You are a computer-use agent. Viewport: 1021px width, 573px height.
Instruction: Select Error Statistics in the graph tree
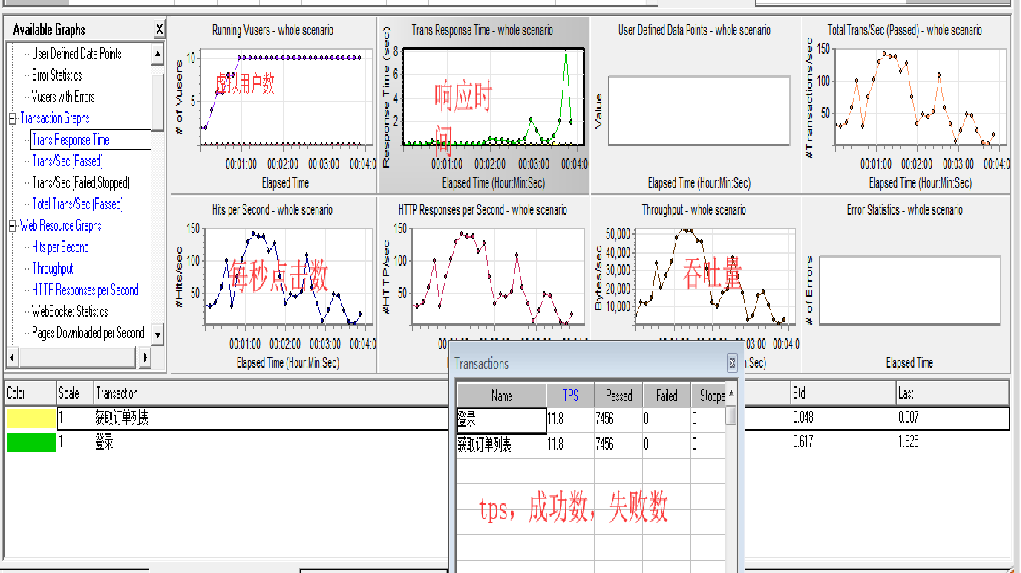(56, 75)
